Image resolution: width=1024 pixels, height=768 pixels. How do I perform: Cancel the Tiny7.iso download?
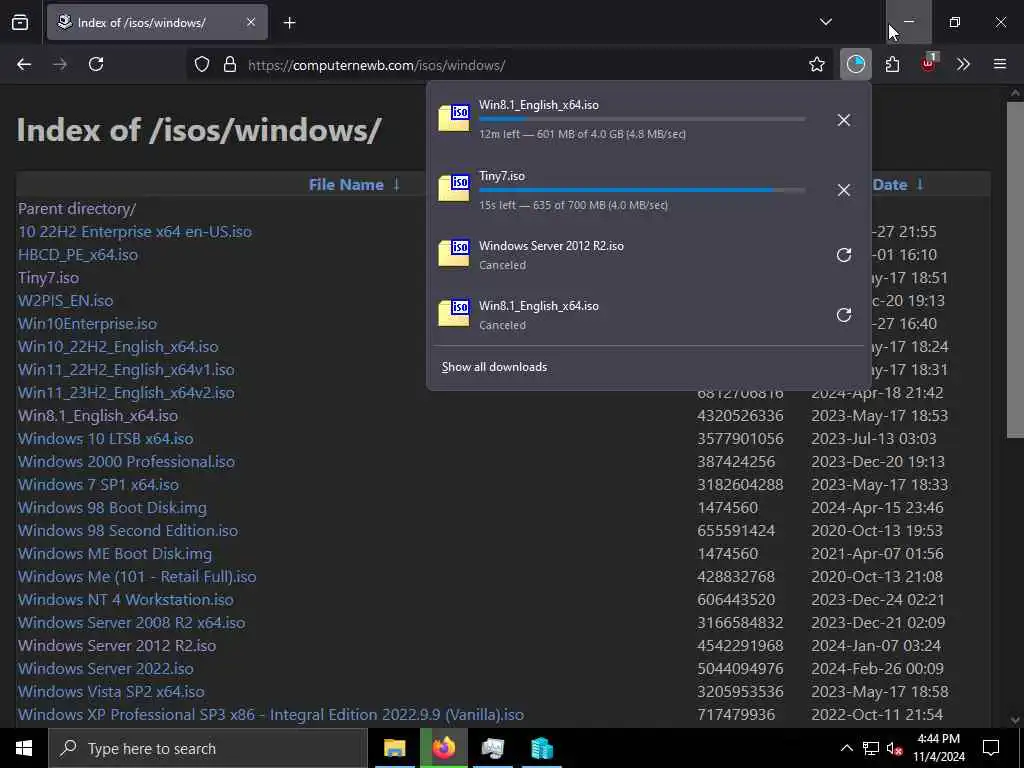pos(844,190)
